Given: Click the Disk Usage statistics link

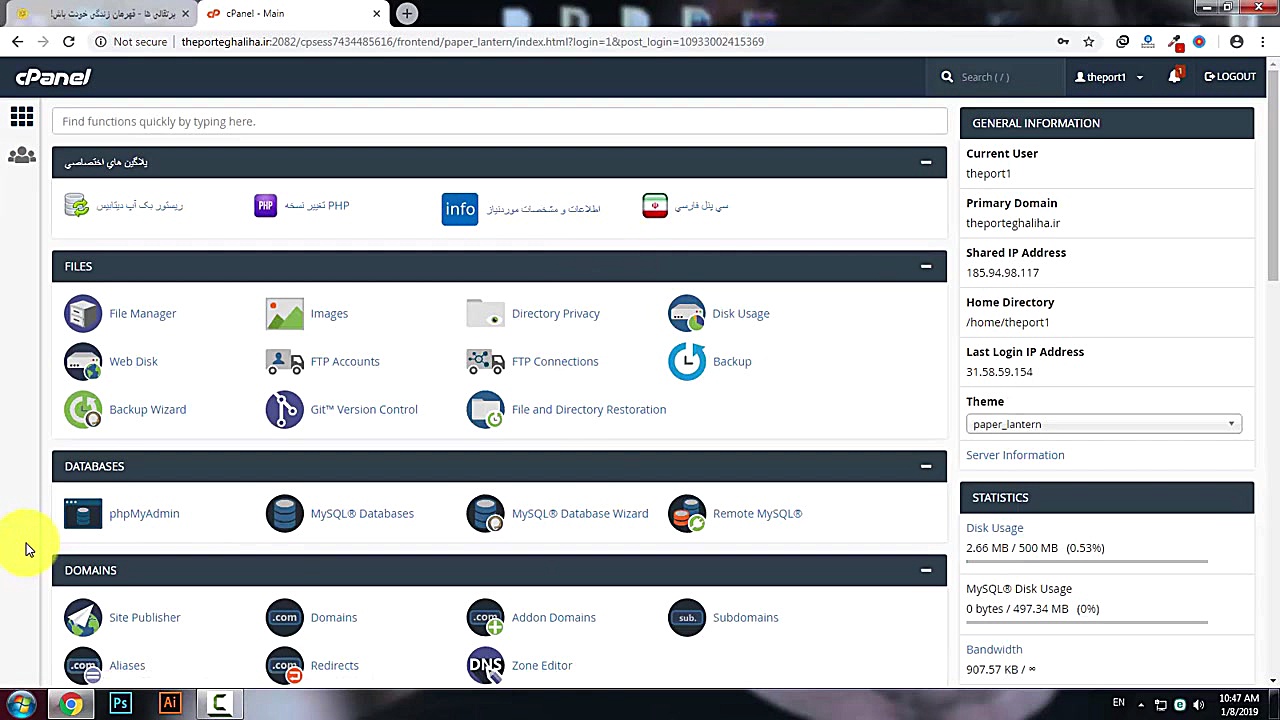Looking at the screenshot, I should 994,528.
